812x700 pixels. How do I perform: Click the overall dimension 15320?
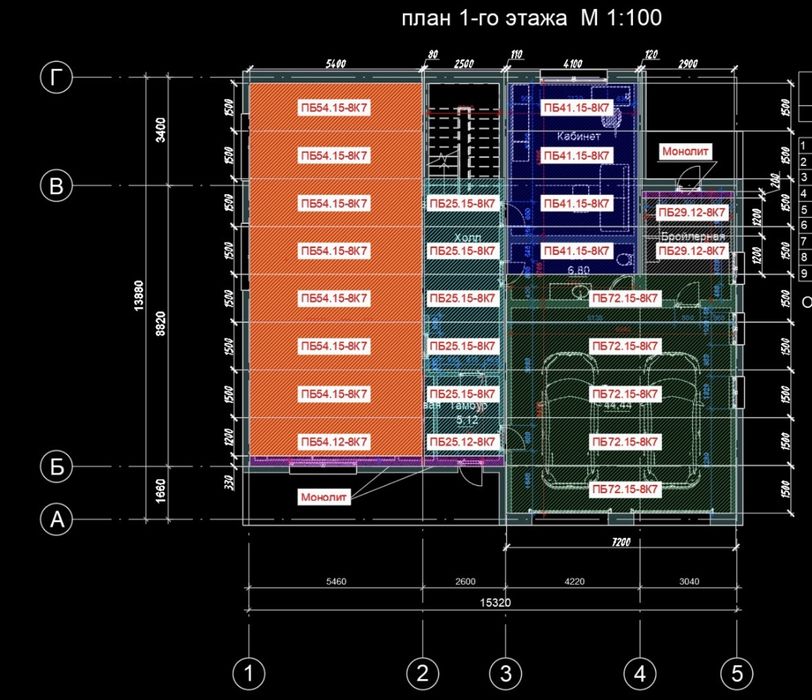click(x=495, y=603)
